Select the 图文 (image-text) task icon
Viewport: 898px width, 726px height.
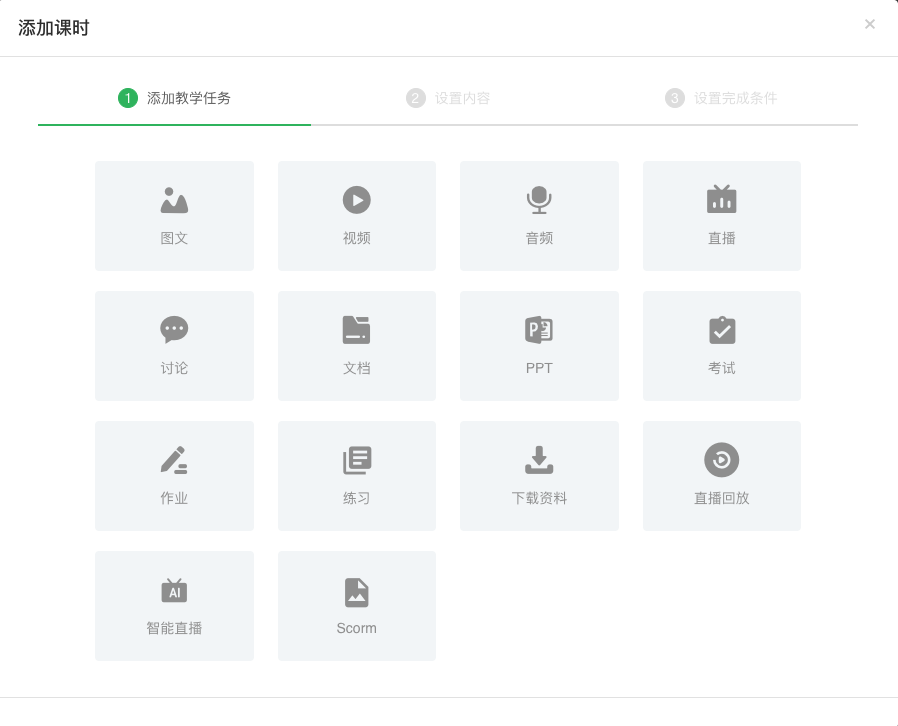pos(174,200)
